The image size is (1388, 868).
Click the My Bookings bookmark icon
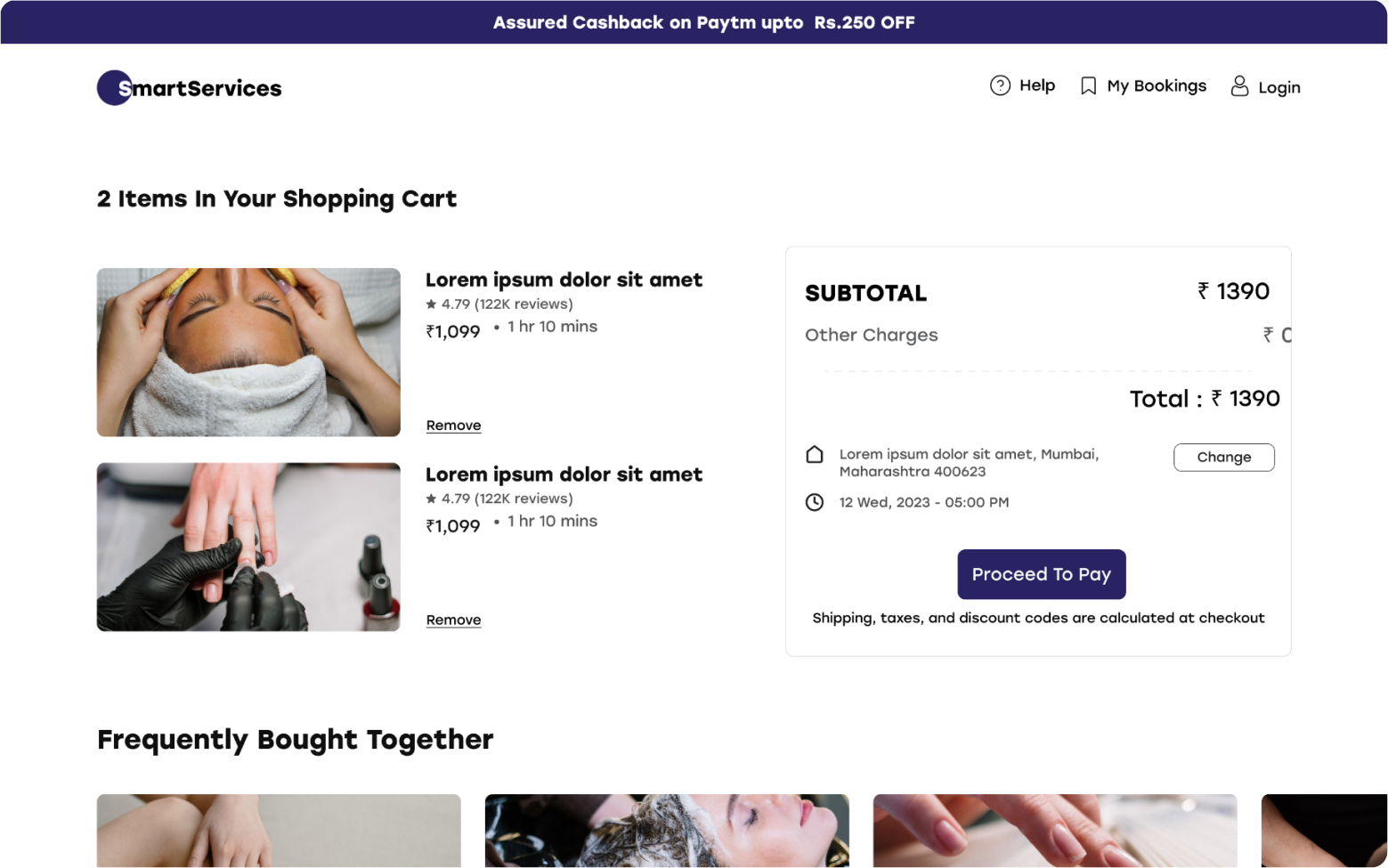1088,86
